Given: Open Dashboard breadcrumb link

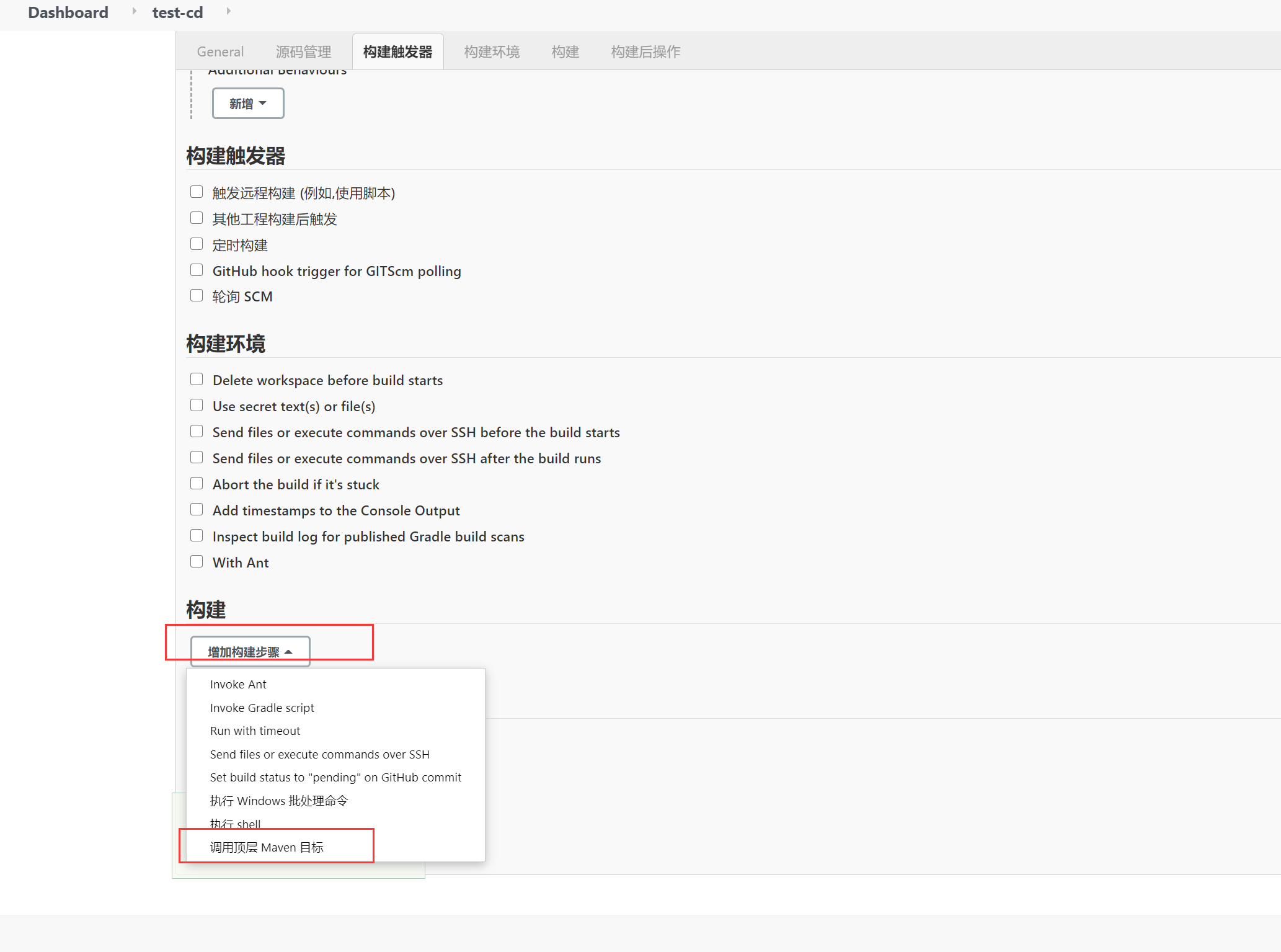Looking at the screenshot, I should point(68,12).
